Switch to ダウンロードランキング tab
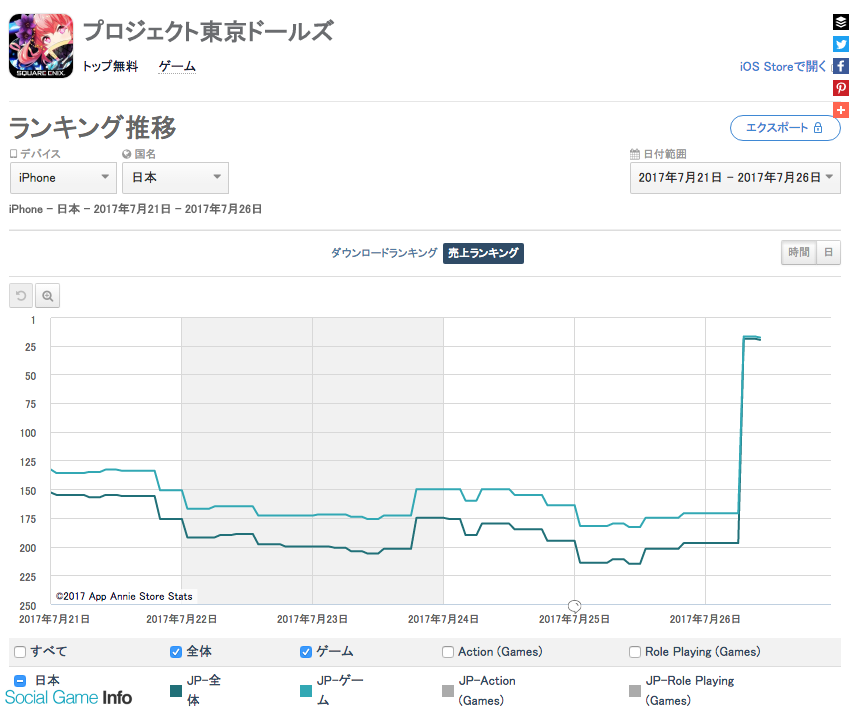Image resolution: width=852 pixels, height=710 pixels. [x=384, y=253]
